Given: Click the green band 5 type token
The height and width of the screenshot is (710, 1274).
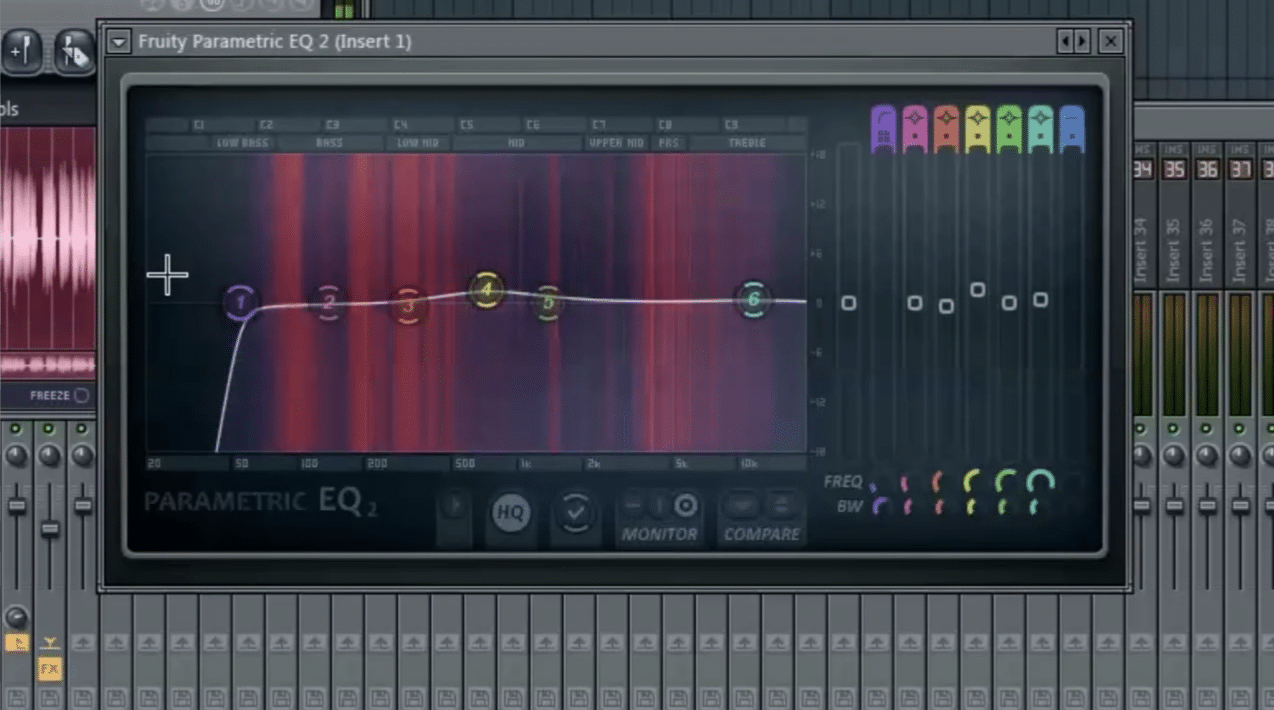Looking at the screenshot, I should click(x=1009, y=129).
